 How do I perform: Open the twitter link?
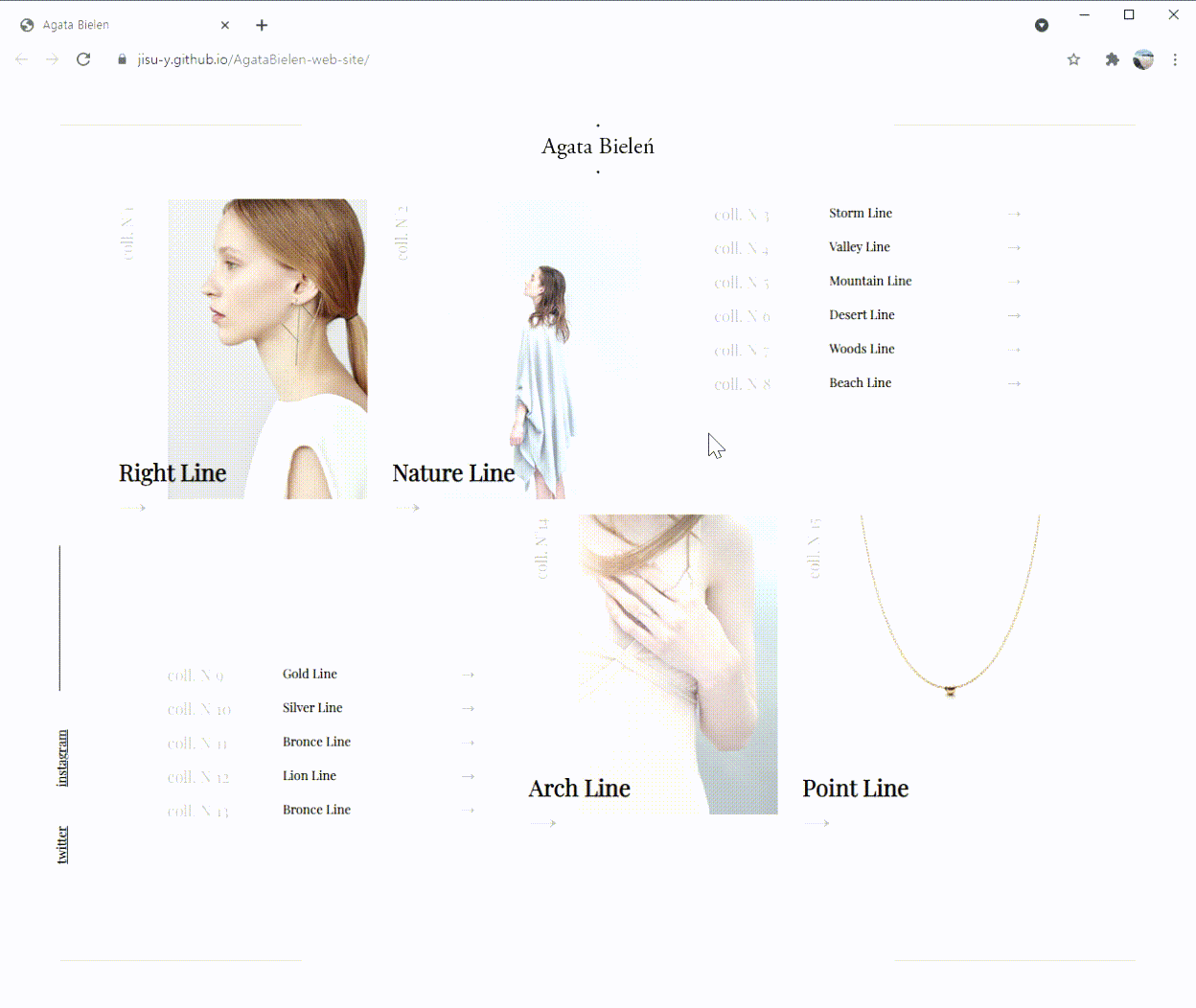[62, 844]
